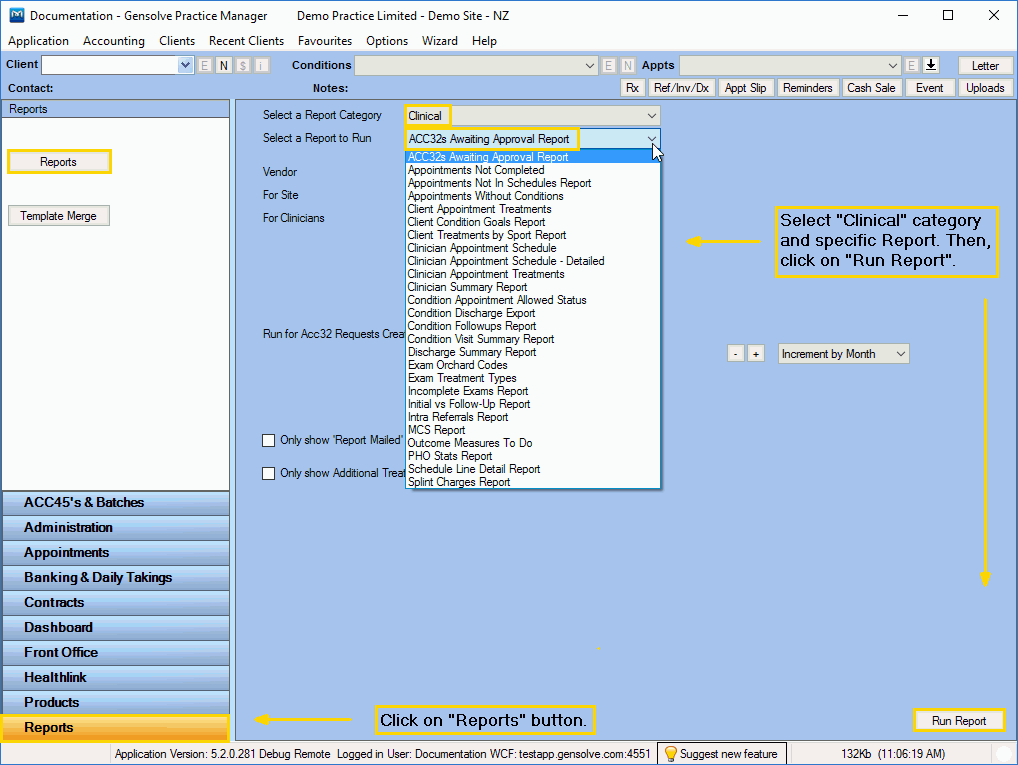Open the Favourites menu

[x=325, y=41]
